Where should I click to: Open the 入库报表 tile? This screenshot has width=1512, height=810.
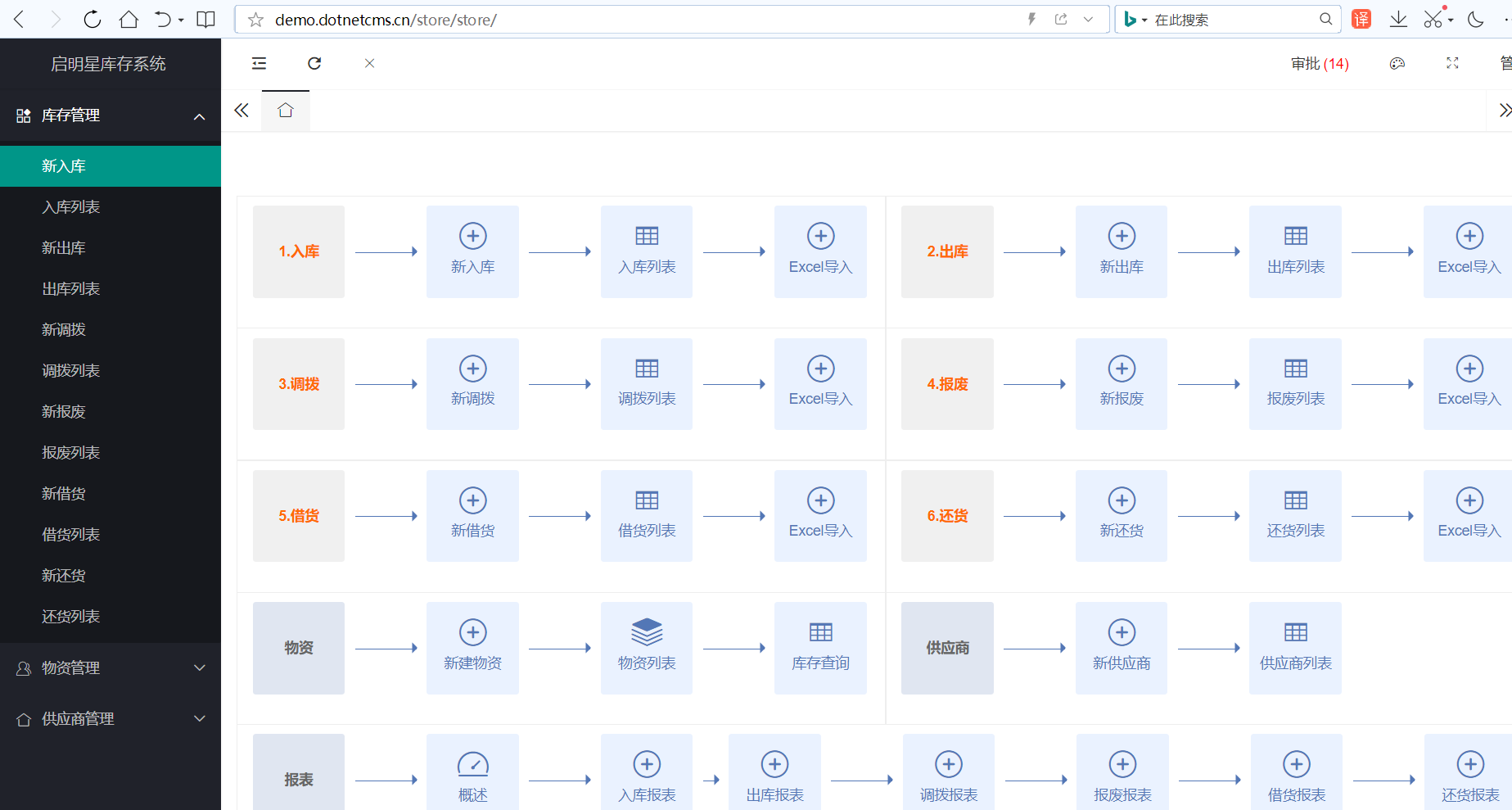[x=647, y=772]
